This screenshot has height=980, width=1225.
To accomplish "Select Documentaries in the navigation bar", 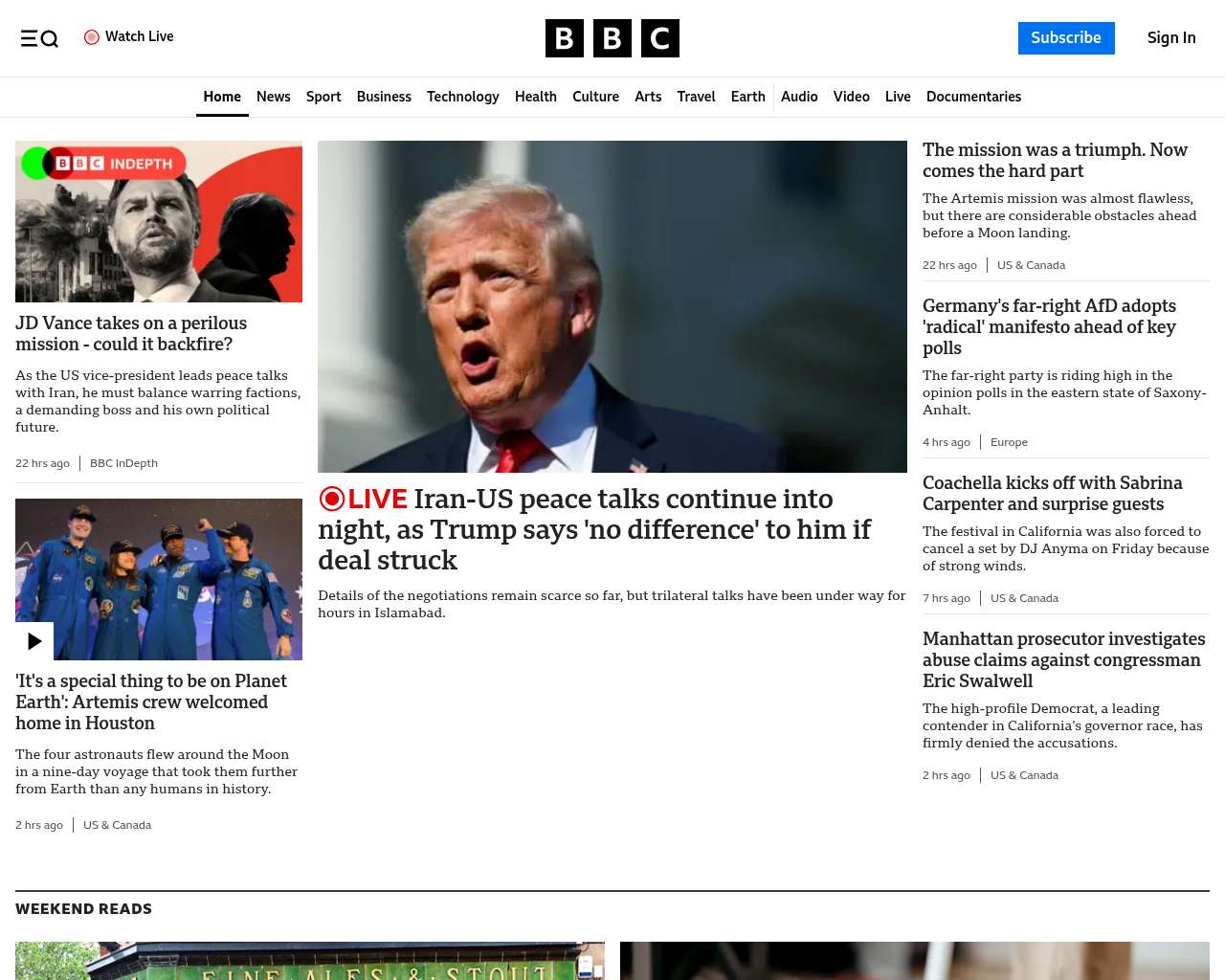I will click(973, 97).
